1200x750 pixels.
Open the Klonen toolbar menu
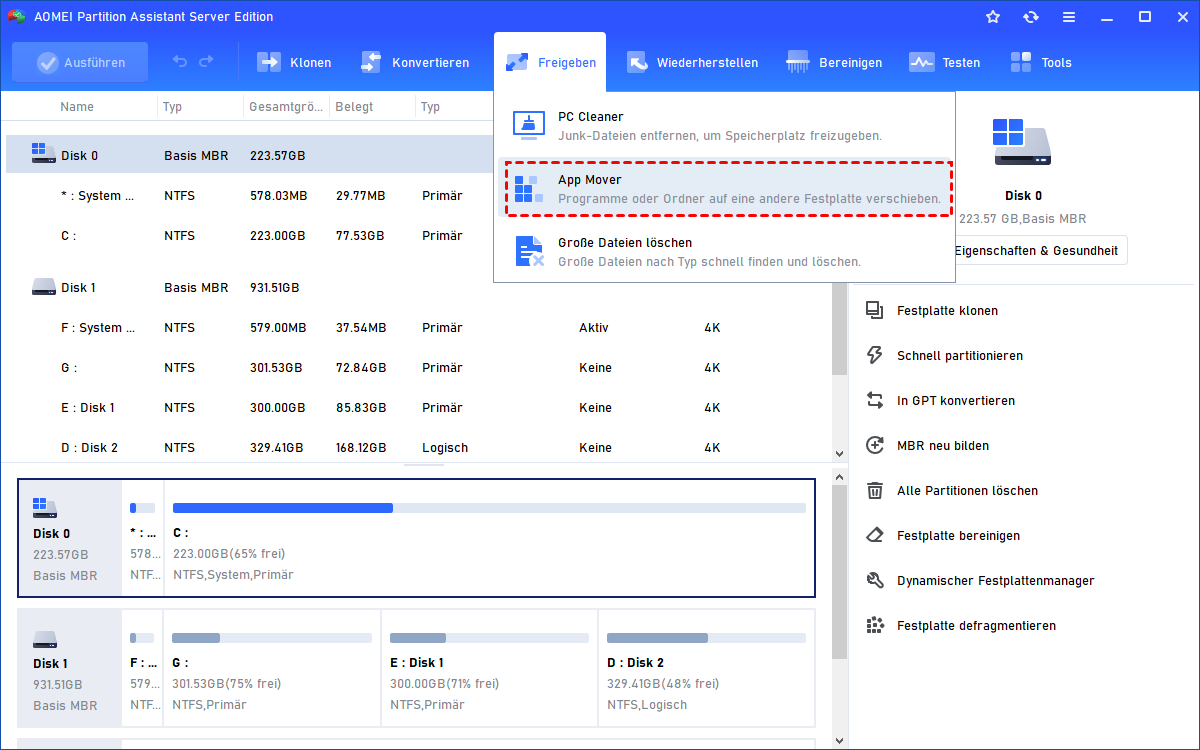[x=294, y=62]
